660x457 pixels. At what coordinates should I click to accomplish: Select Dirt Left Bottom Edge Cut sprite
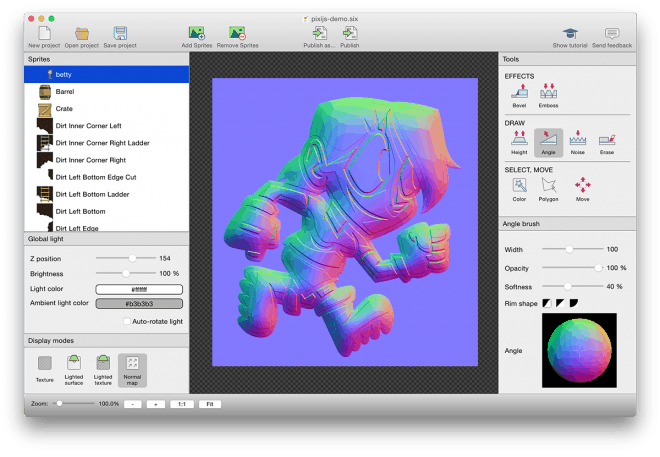pos(106,177)
